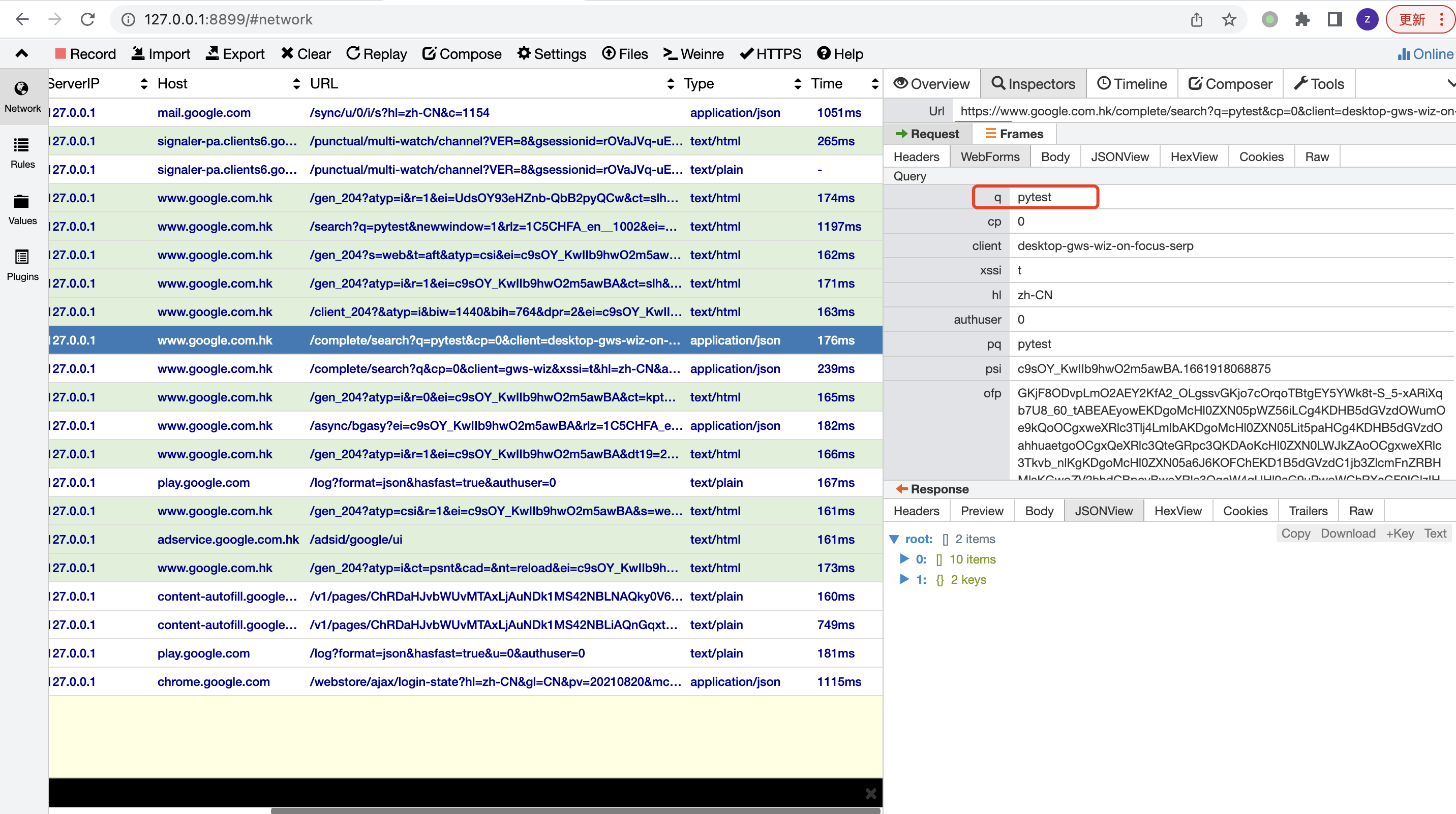
Task: Click Import in the toolbar
Action: 161,54
